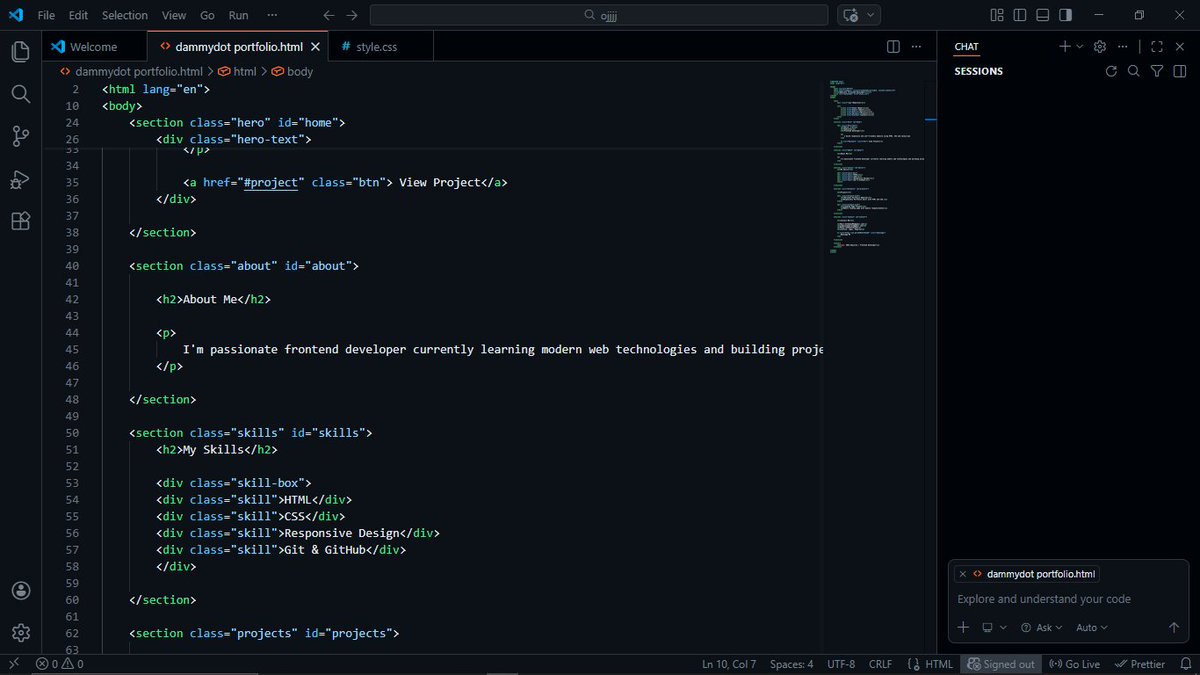The height and width of the screenshot is (675, 1200).
Task: Toggle the Secondary Side Bar
Action: [1066, 15]
